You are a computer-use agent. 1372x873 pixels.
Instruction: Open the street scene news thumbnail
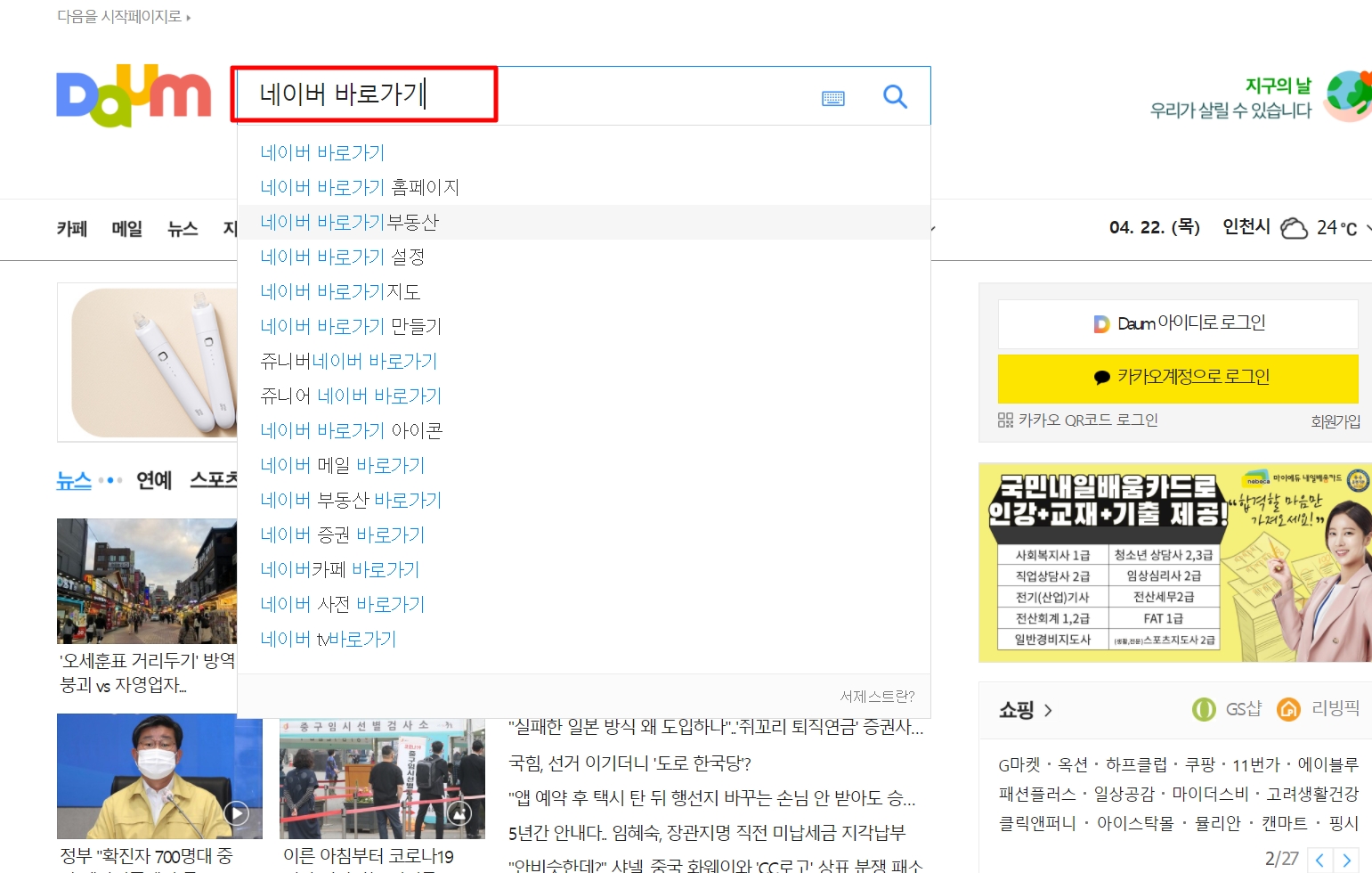(147, 581)
